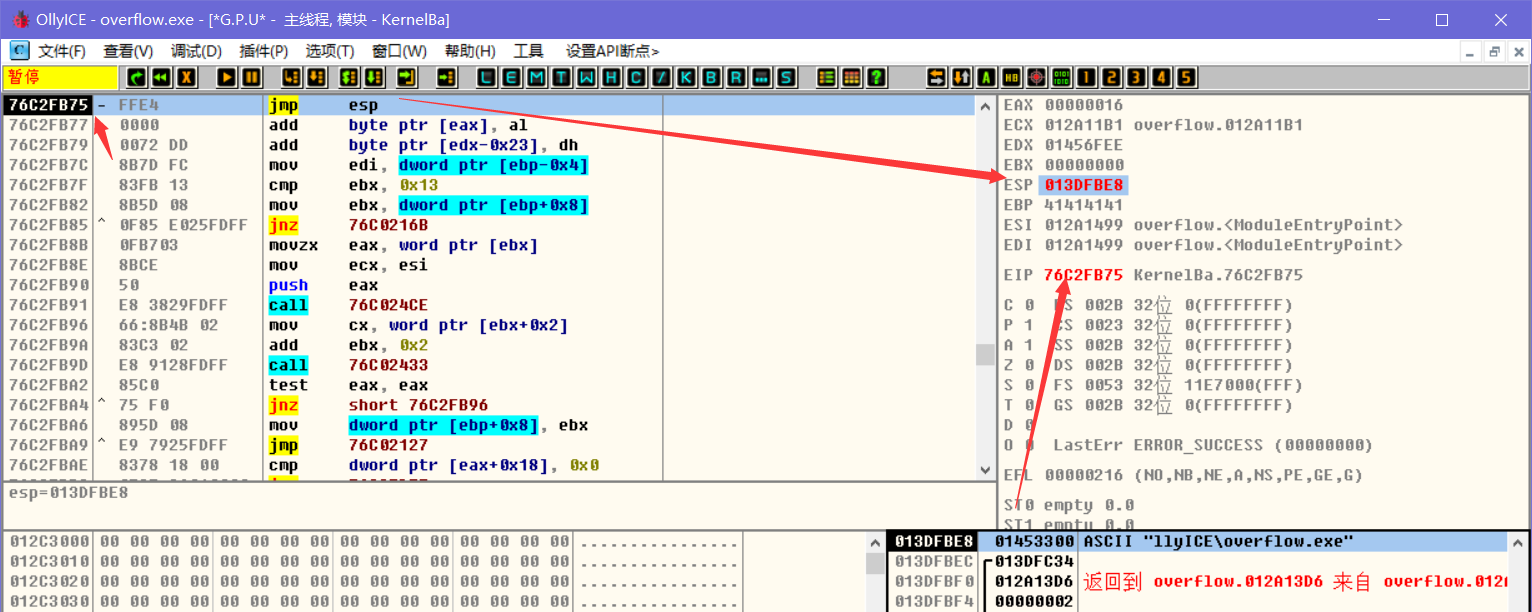Click the red target crosshair icon
The width and height of the screenshot is (1532, 612).
point(1036,77)
